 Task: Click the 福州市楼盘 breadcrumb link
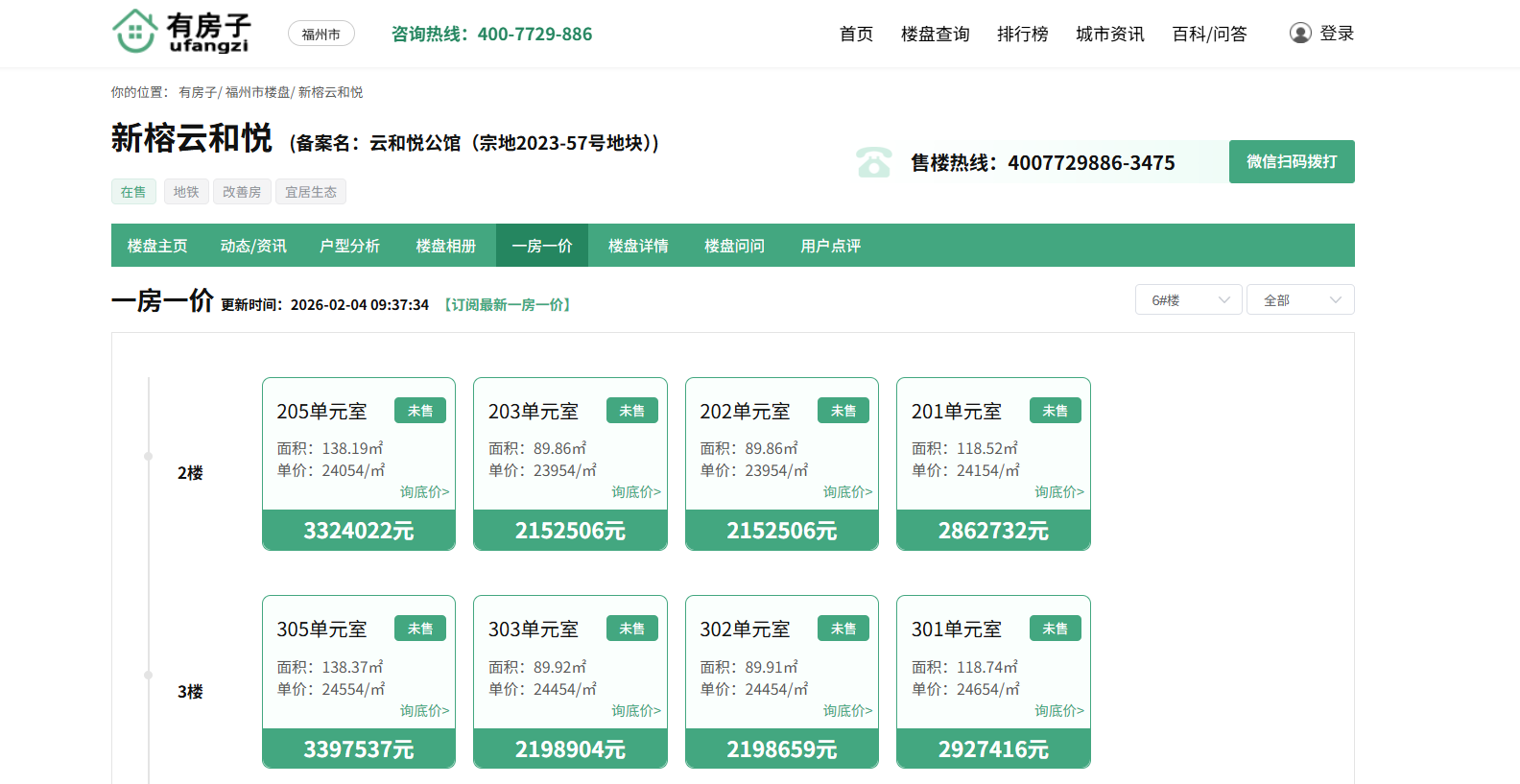257,93
